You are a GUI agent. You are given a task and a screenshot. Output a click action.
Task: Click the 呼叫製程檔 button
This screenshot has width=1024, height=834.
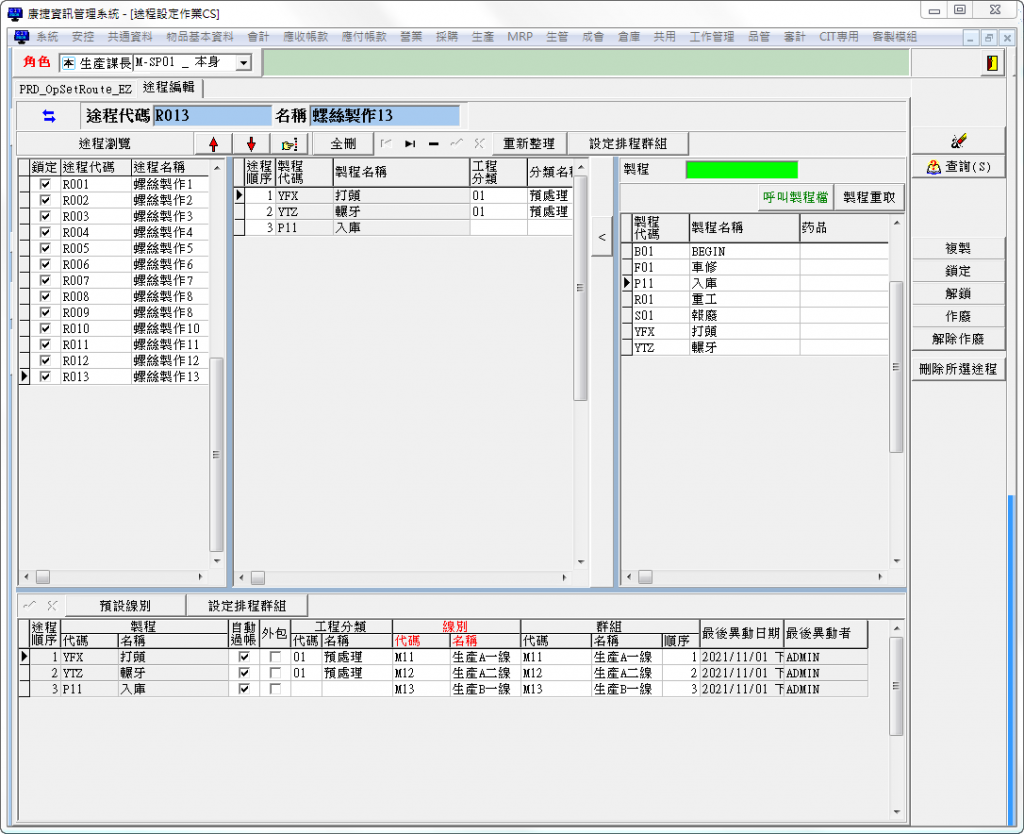pyautogui.click(x=795, y=198)
